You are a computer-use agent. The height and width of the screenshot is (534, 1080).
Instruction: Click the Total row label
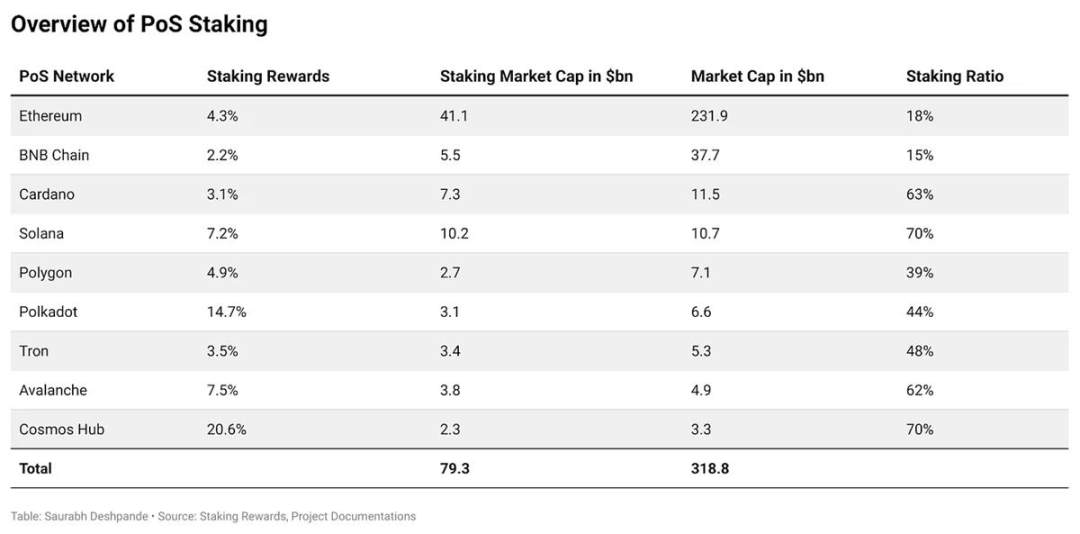pyautogui.click(x=35, y=468)
